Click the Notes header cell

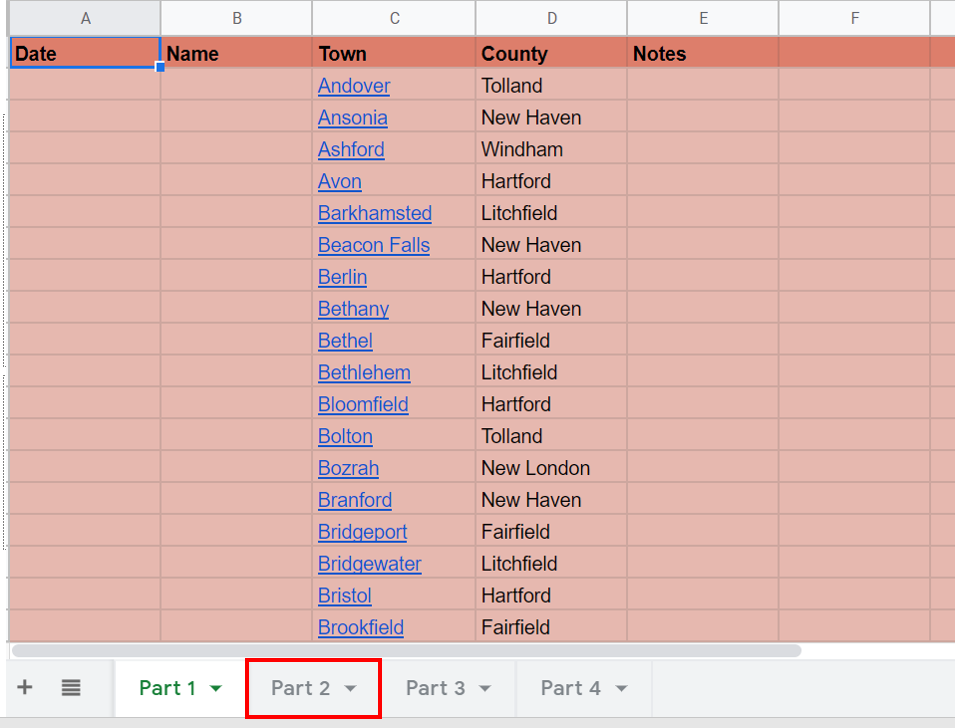pyautogui.click(x=702, y=54)
